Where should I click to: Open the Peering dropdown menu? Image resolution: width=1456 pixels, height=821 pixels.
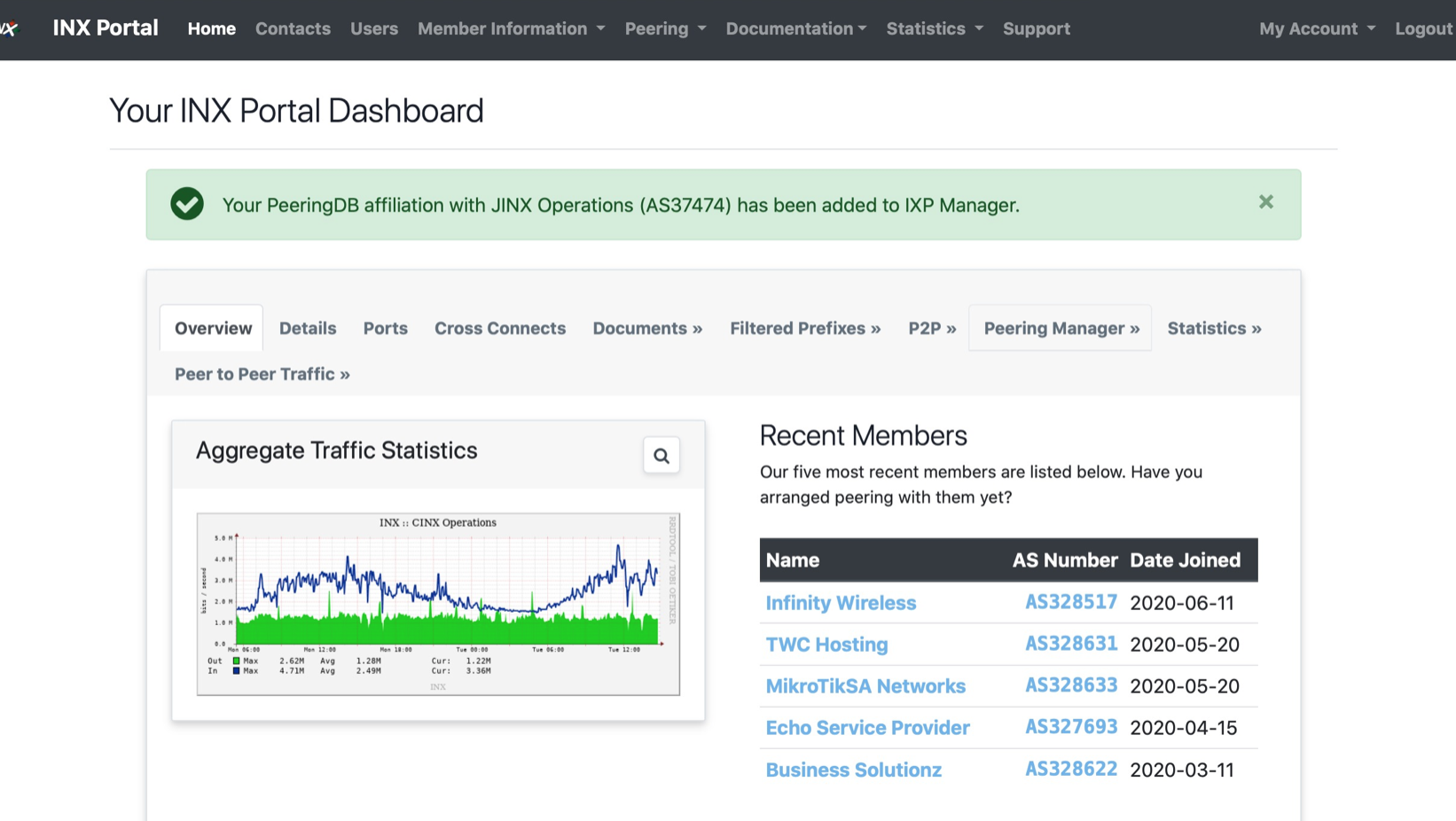point(665,28)
